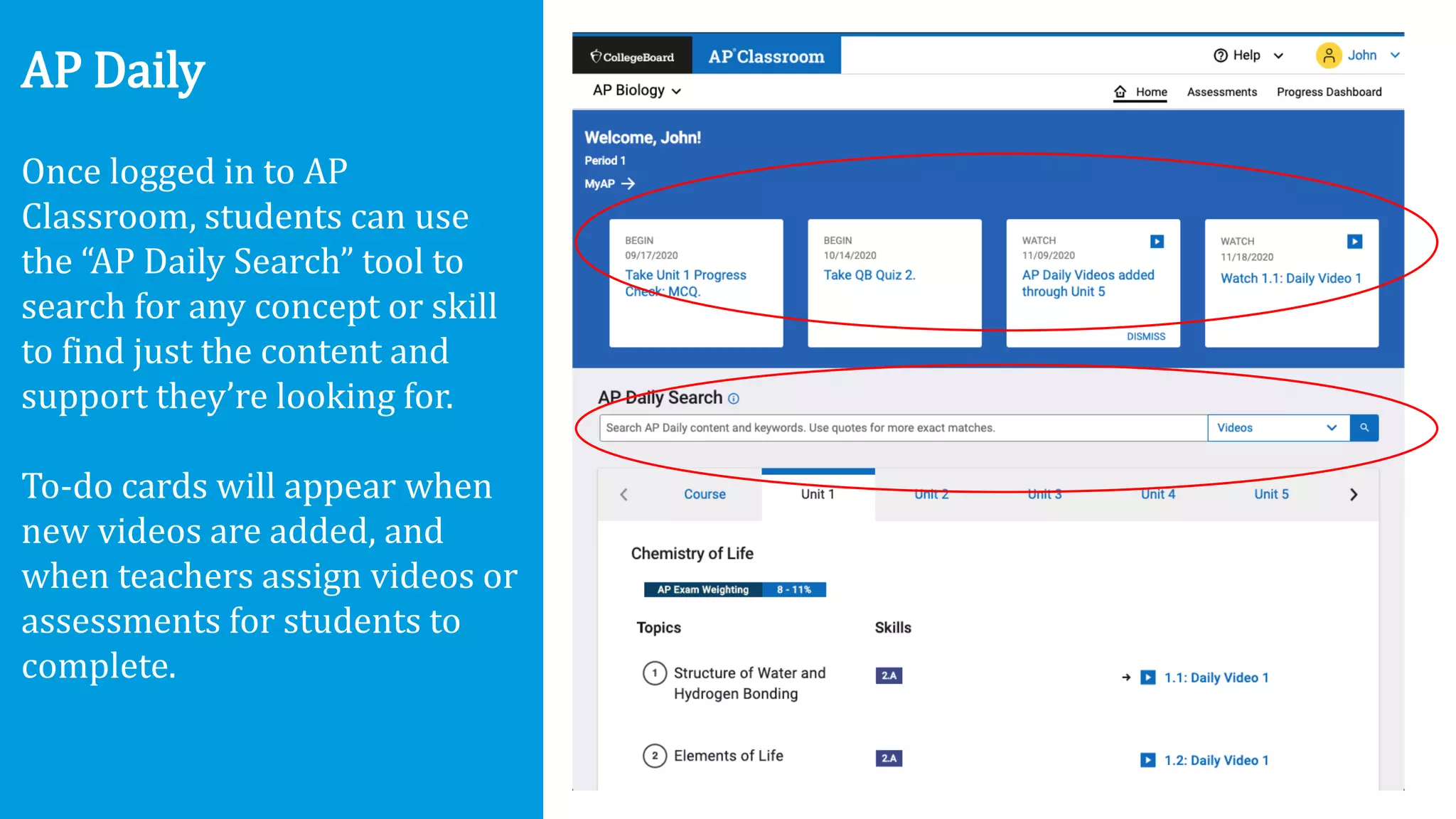Open the AP Biology course dropdown

637,90
